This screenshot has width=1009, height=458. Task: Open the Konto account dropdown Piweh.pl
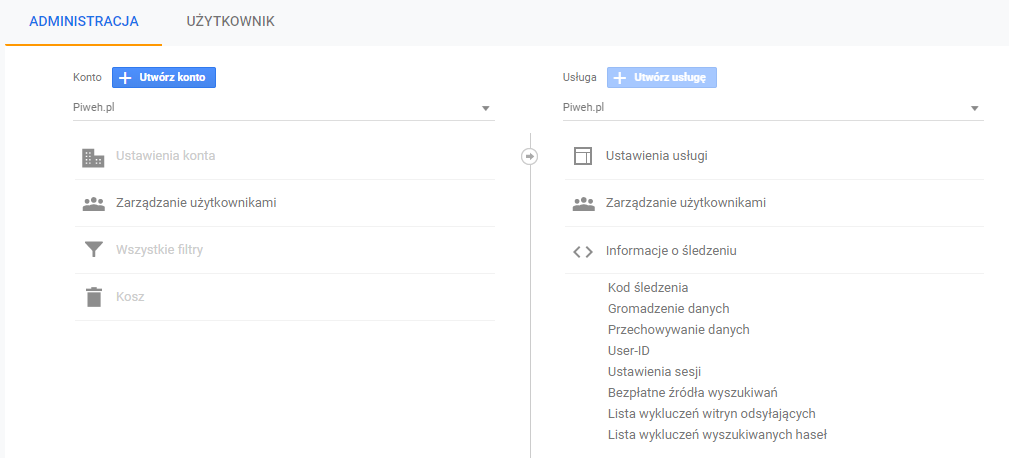(284, 108)
